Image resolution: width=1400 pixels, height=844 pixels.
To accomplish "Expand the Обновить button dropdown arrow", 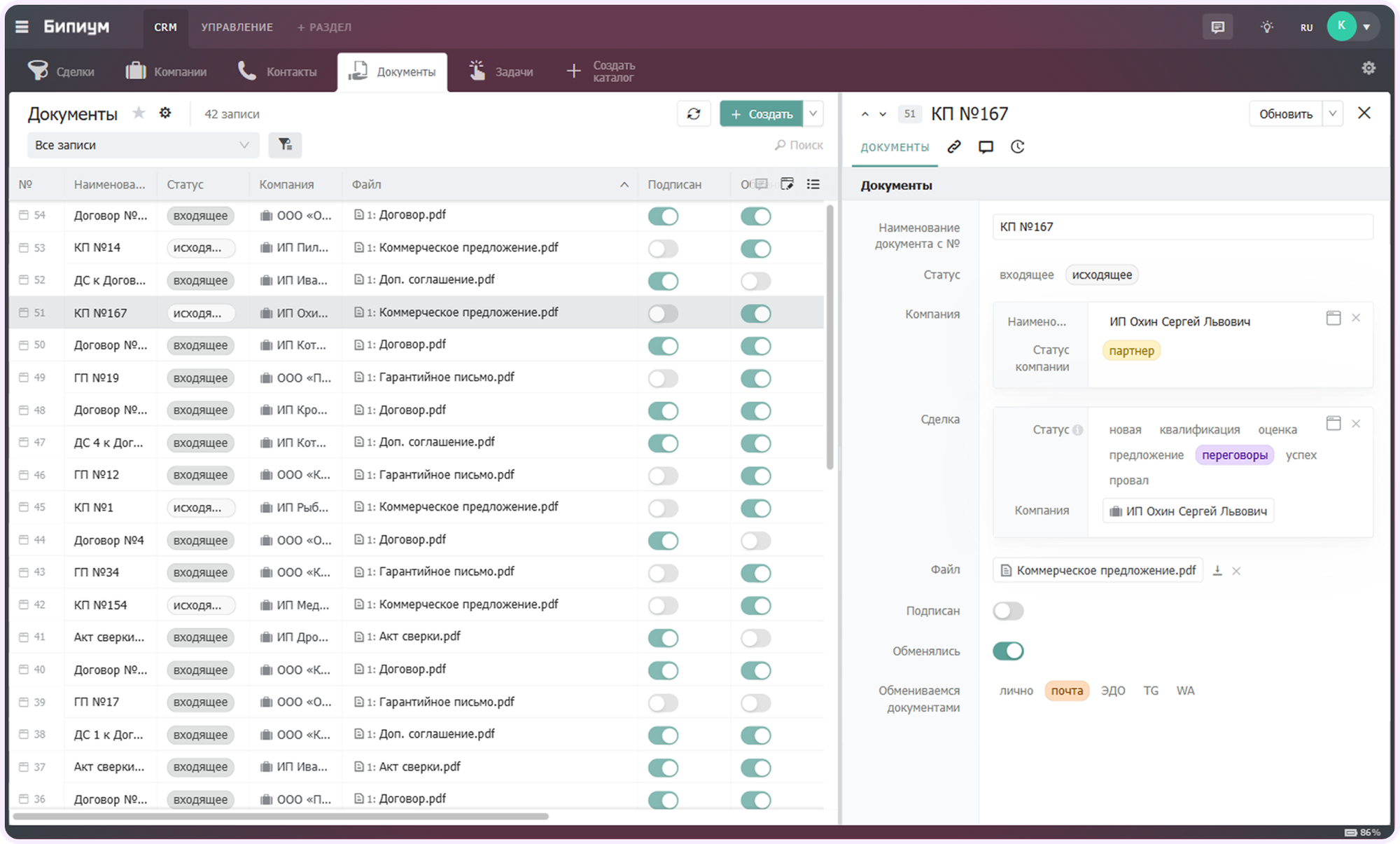I will click(1333, 113).
